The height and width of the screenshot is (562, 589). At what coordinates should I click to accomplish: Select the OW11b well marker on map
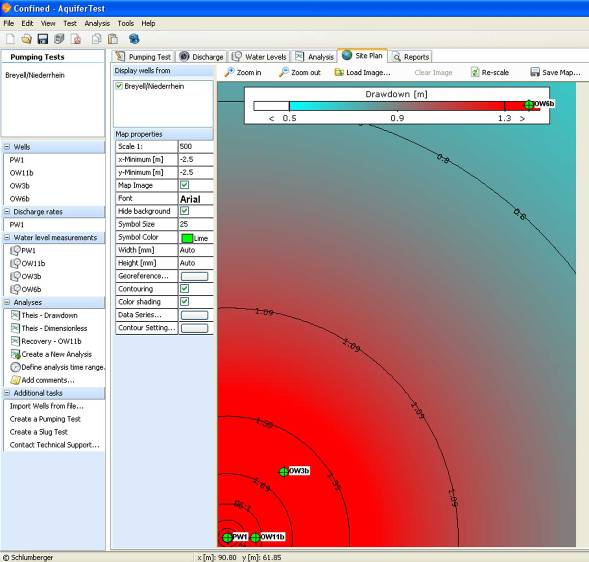(255, 538)
